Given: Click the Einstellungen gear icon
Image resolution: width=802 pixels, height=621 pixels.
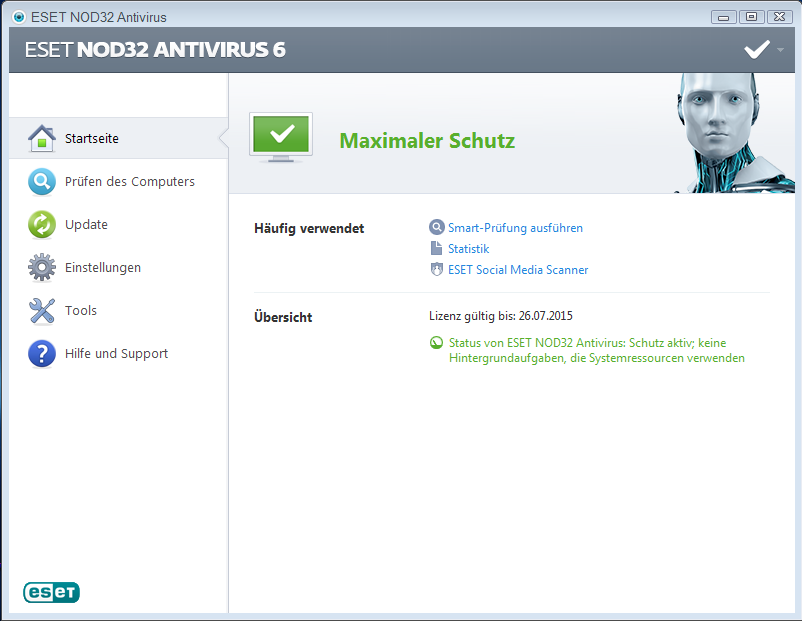Looking at the screenshot, I should tap(42, 268).
